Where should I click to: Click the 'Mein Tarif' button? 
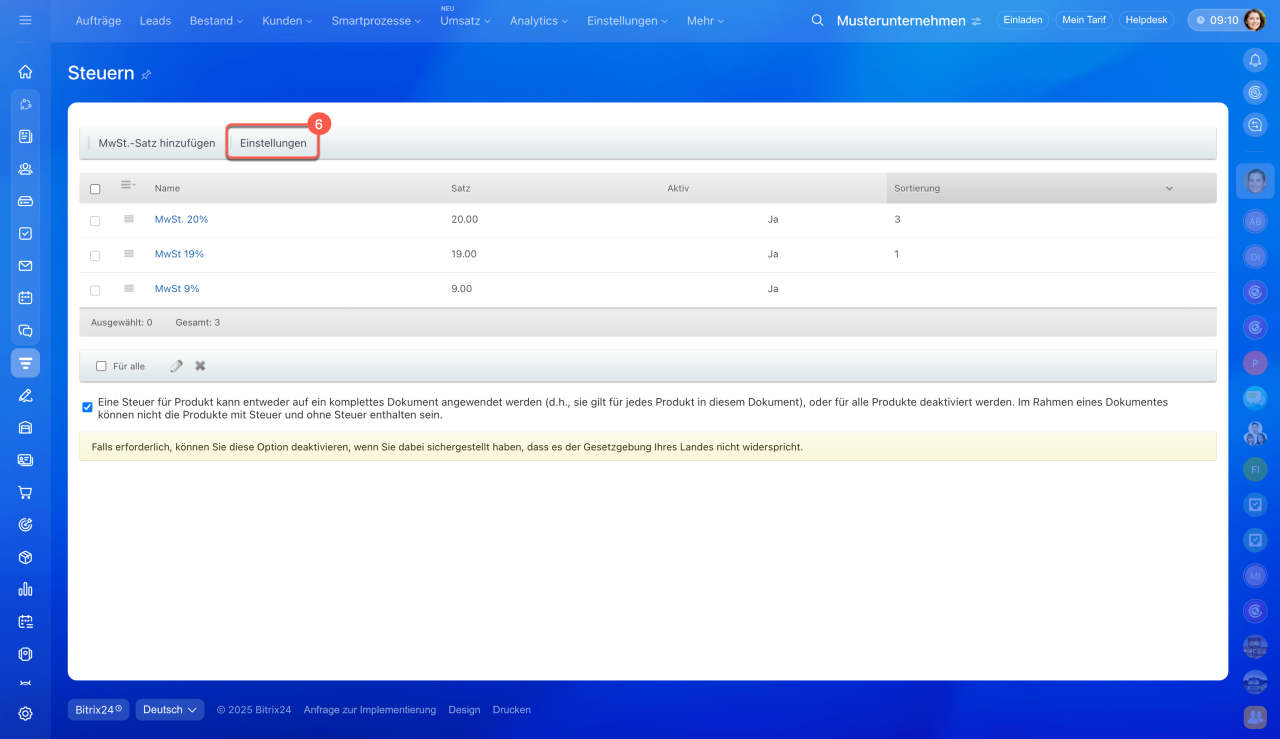coord(1083,20)
